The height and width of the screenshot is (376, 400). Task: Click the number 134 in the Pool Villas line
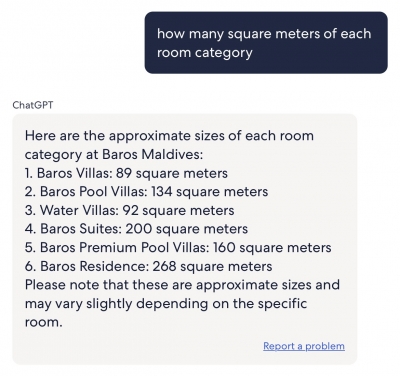[162, 192]
